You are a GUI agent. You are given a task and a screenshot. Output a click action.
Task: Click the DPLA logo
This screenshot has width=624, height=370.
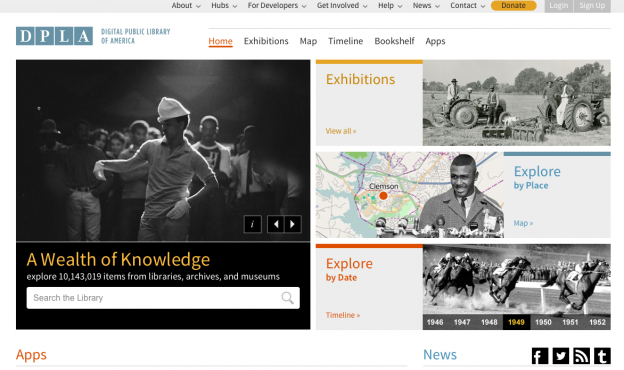55,36
